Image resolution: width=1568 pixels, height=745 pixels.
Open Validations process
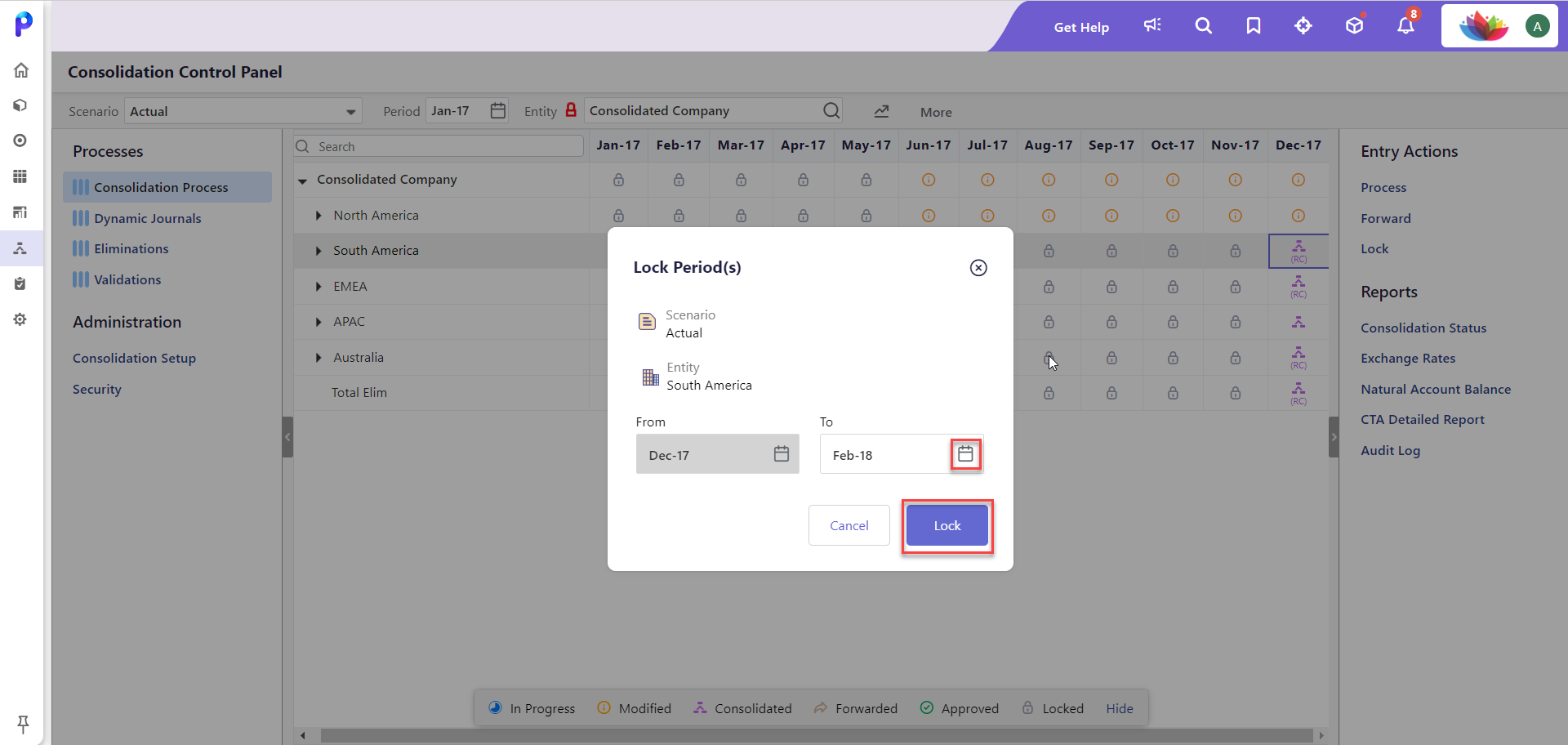pyautogui.click(x=127, y=279)
